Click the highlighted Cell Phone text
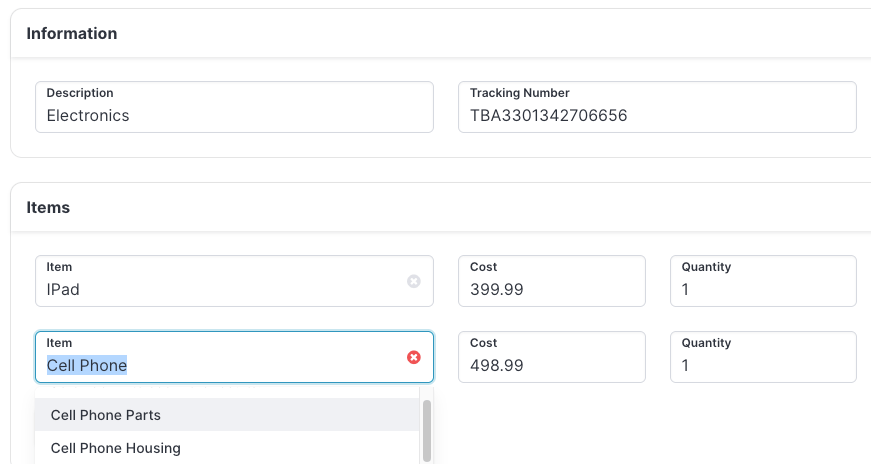The height and width of the screenshot is (464, 871). [x=87, y=365]
